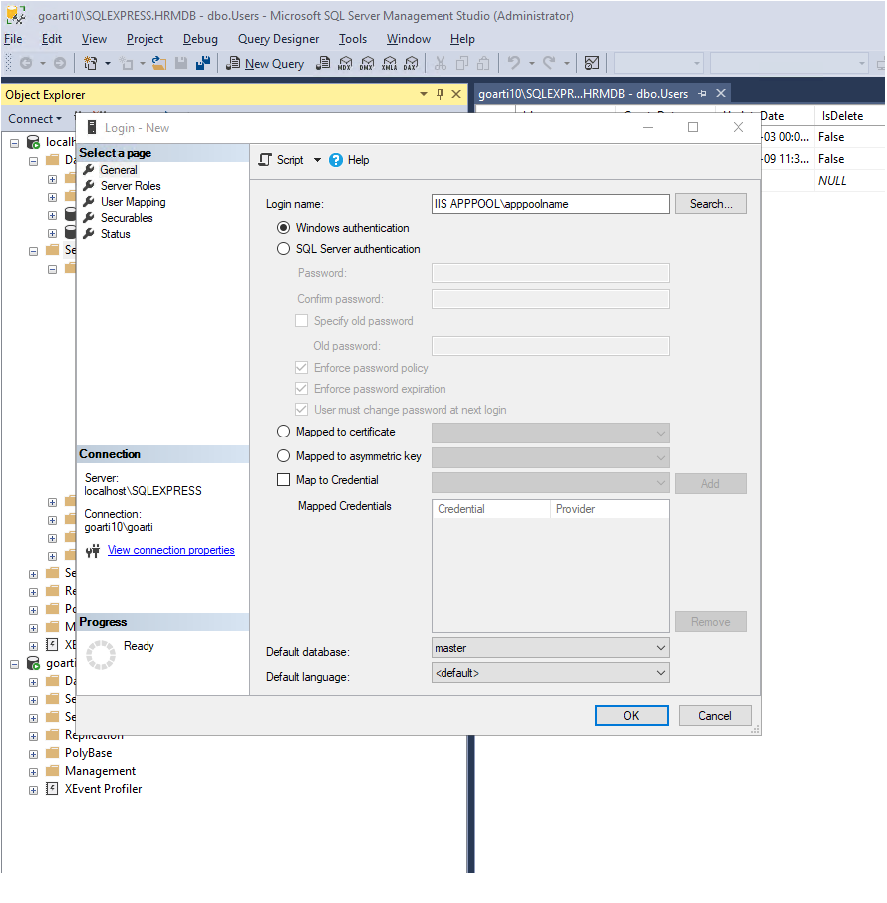887x903 pixels.
Task: Go to the User Mapping page
Action: click(133, 202)
